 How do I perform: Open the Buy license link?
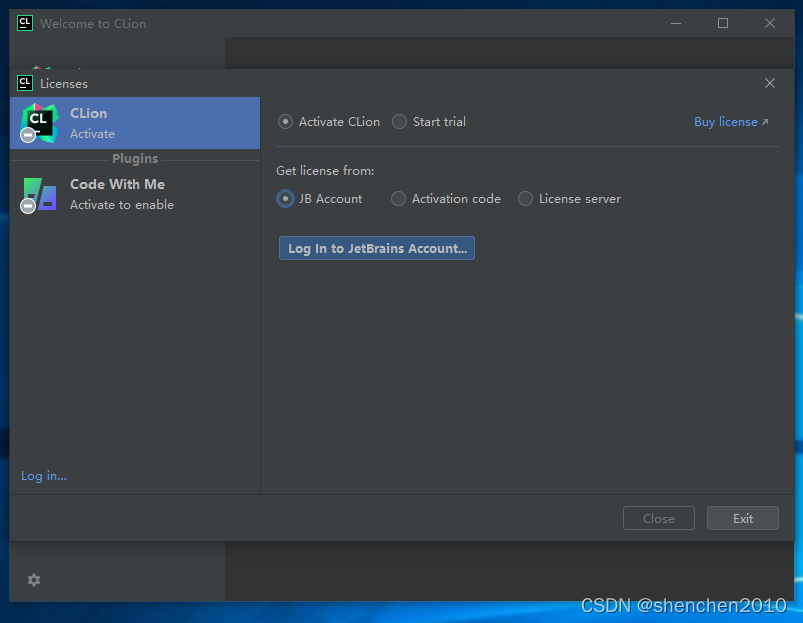coord(731,122)
